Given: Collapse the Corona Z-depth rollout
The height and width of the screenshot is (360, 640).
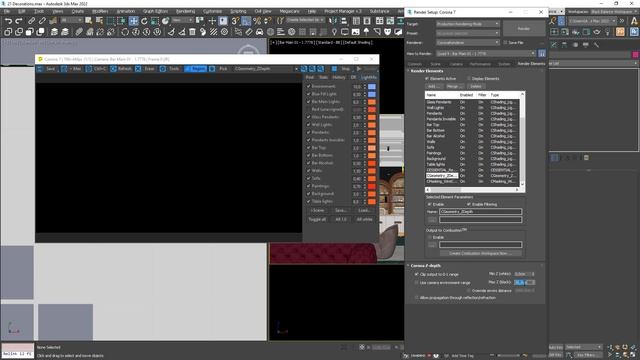Looking at the screenshot, I should pyautogui.click(x=425, y=266).
